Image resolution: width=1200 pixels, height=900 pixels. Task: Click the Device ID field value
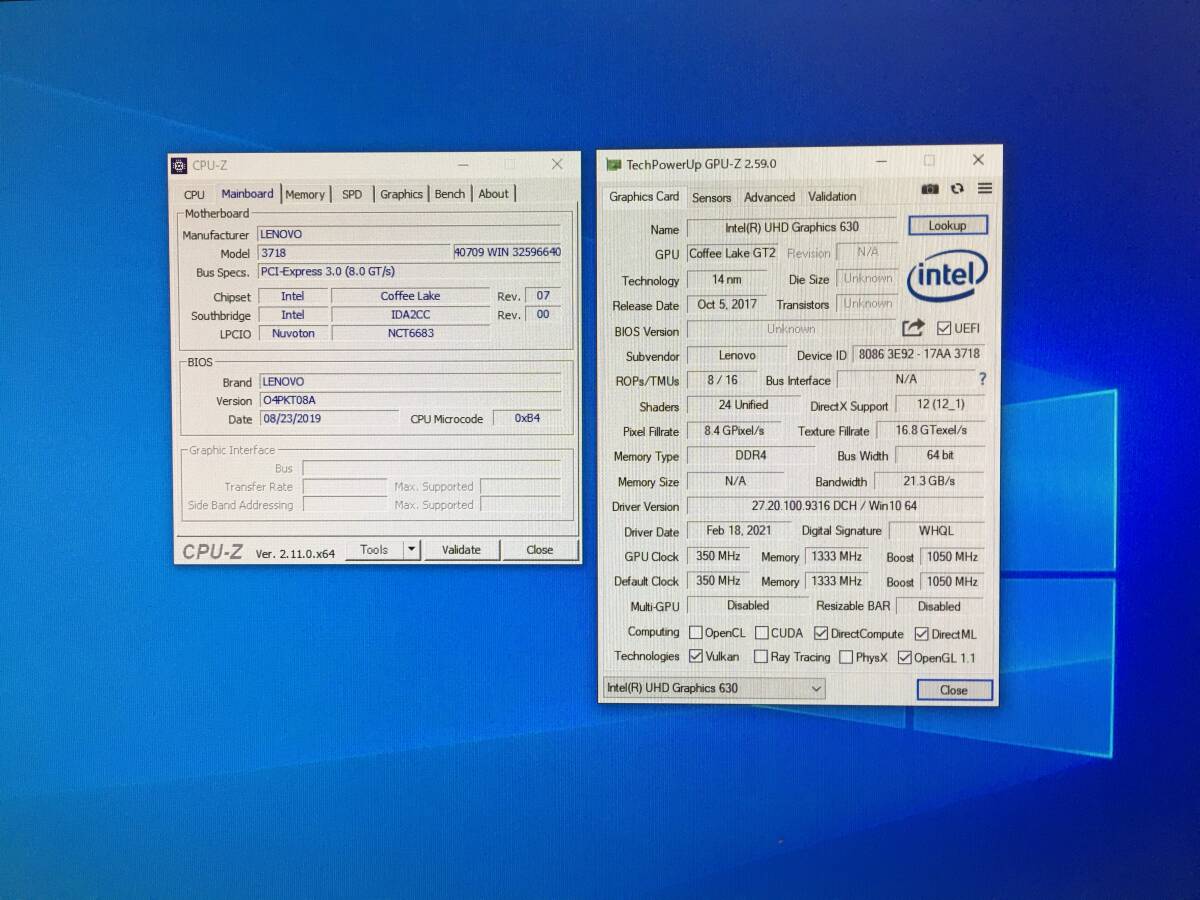coord(919,354)
